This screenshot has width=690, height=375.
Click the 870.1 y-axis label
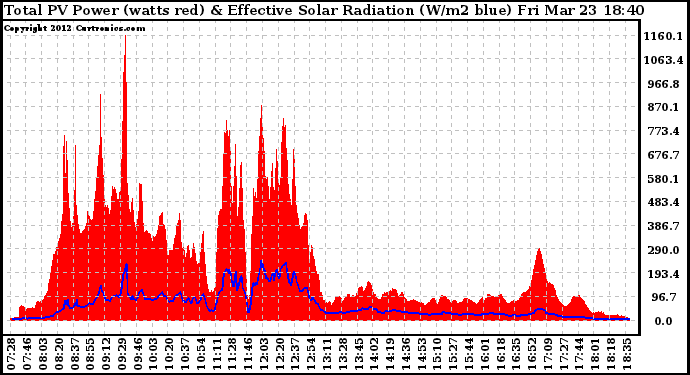point(663,107)
